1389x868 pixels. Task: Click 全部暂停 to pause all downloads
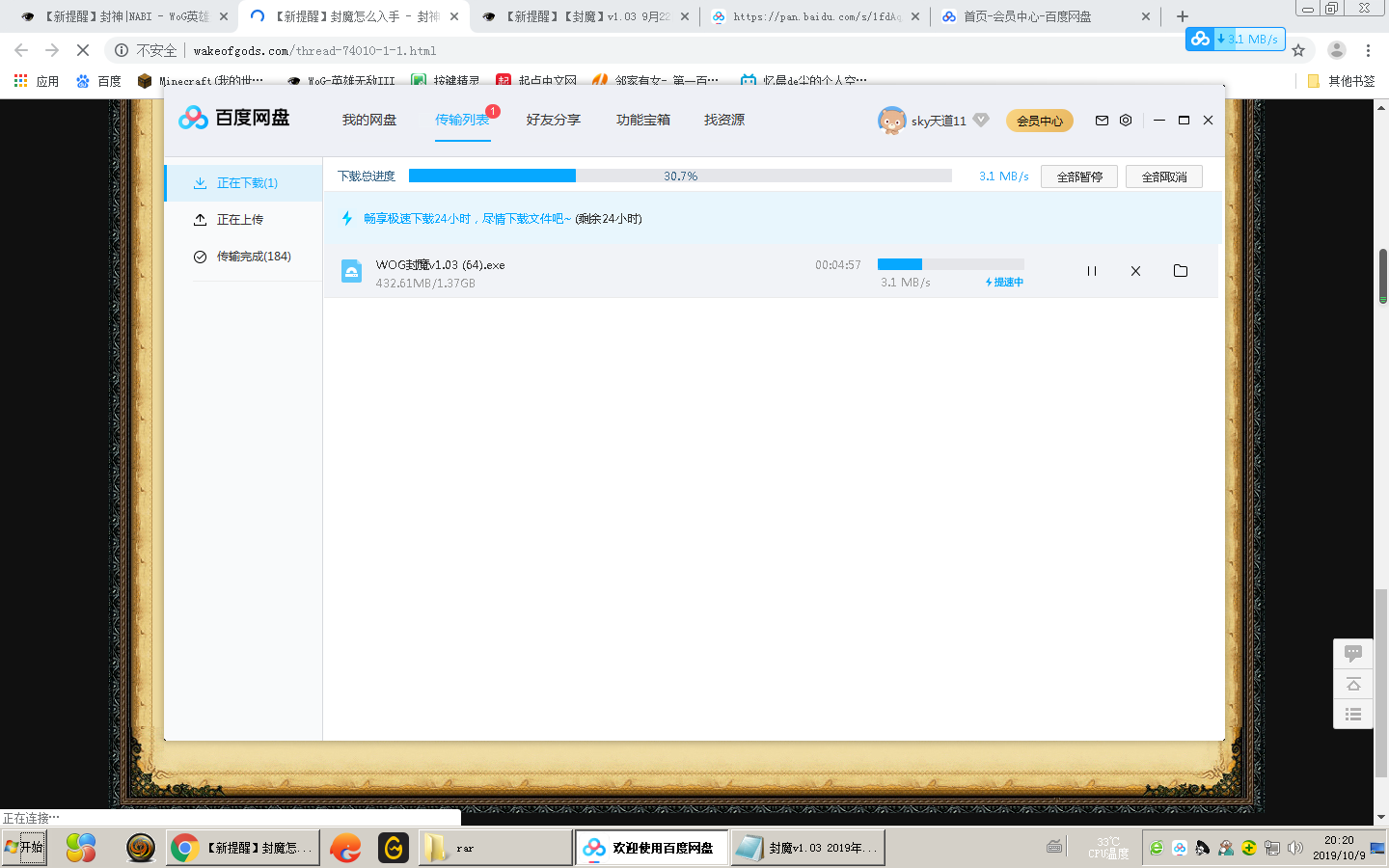[1079, 176]
